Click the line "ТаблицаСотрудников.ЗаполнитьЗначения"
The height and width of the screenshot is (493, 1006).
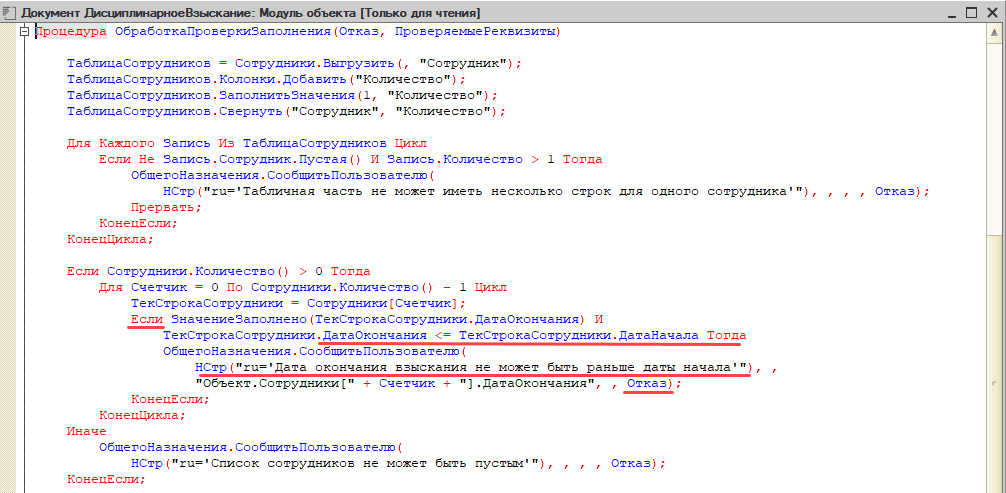[282, 95]
